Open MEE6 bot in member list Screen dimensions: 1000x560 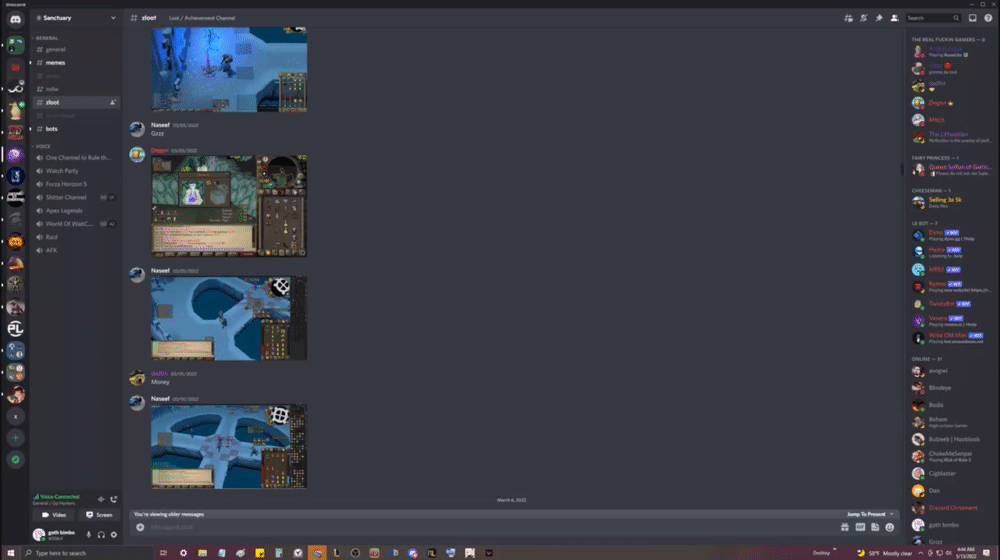(x=950, y=270)
